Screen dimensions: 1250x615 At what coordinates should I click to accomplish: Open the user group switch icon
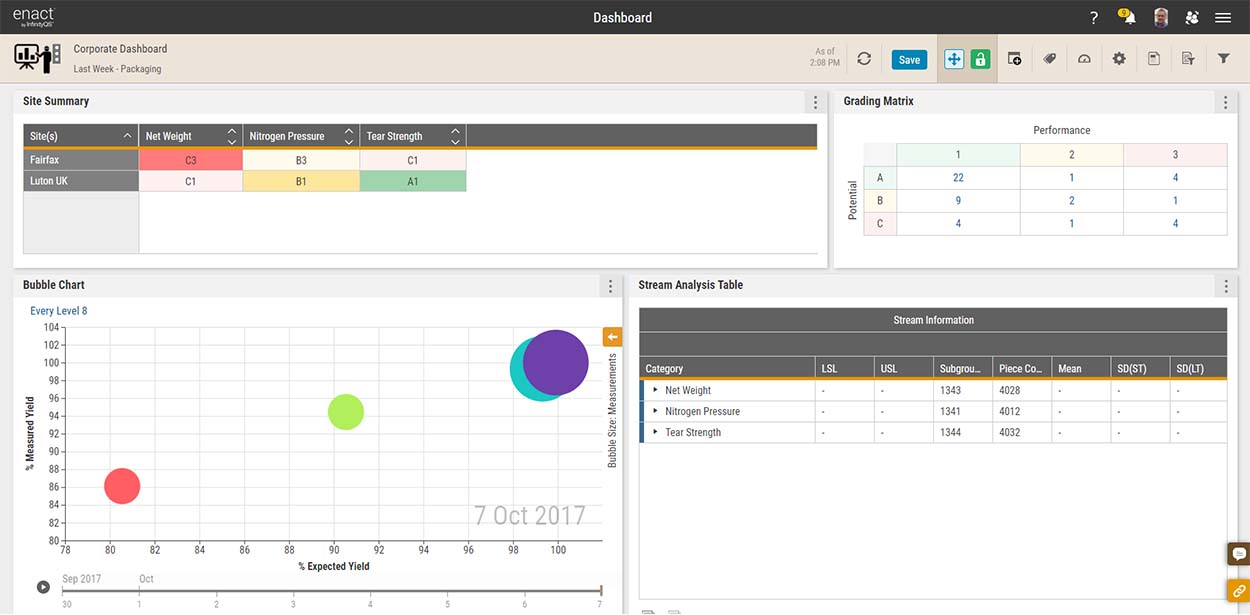pyautogui.click(x=1192, y=18)
